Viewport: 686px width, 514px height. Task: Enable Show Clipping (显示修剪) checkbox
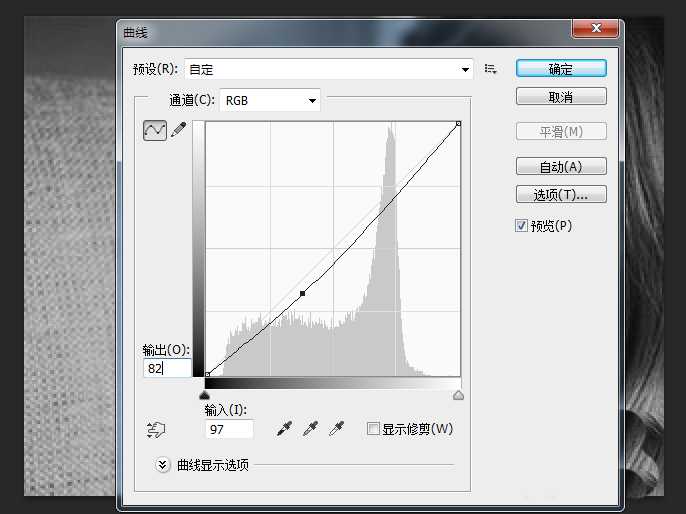373,429
